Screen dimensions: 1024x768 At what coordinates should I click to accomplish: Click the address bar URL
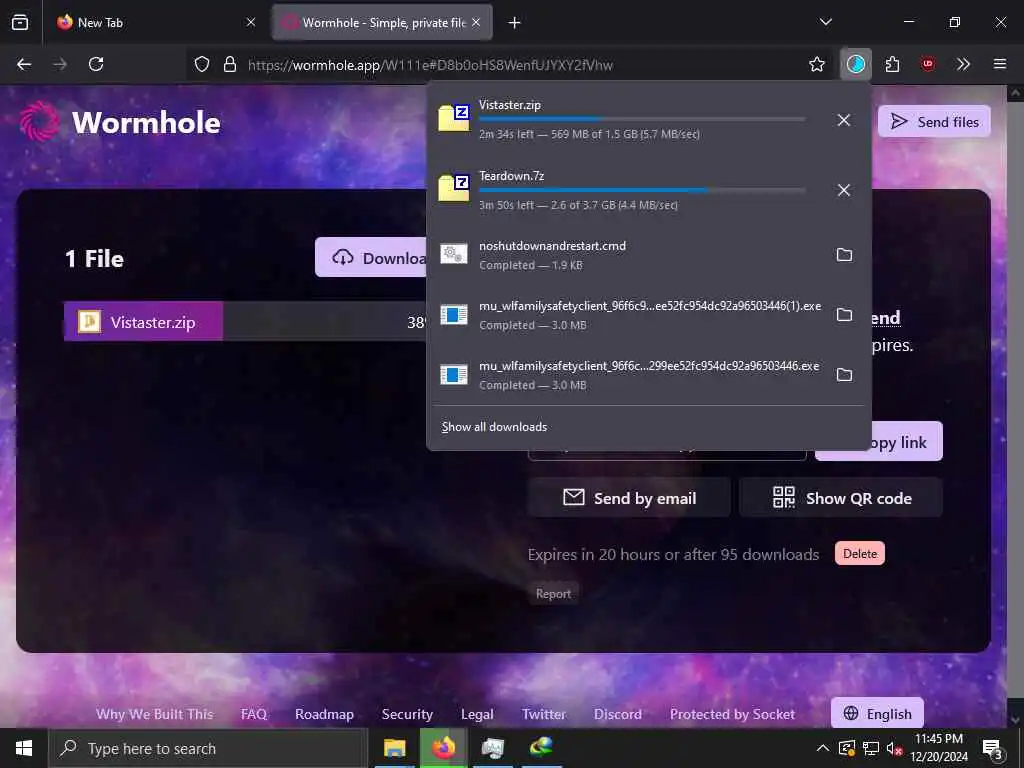click(430, 65)
